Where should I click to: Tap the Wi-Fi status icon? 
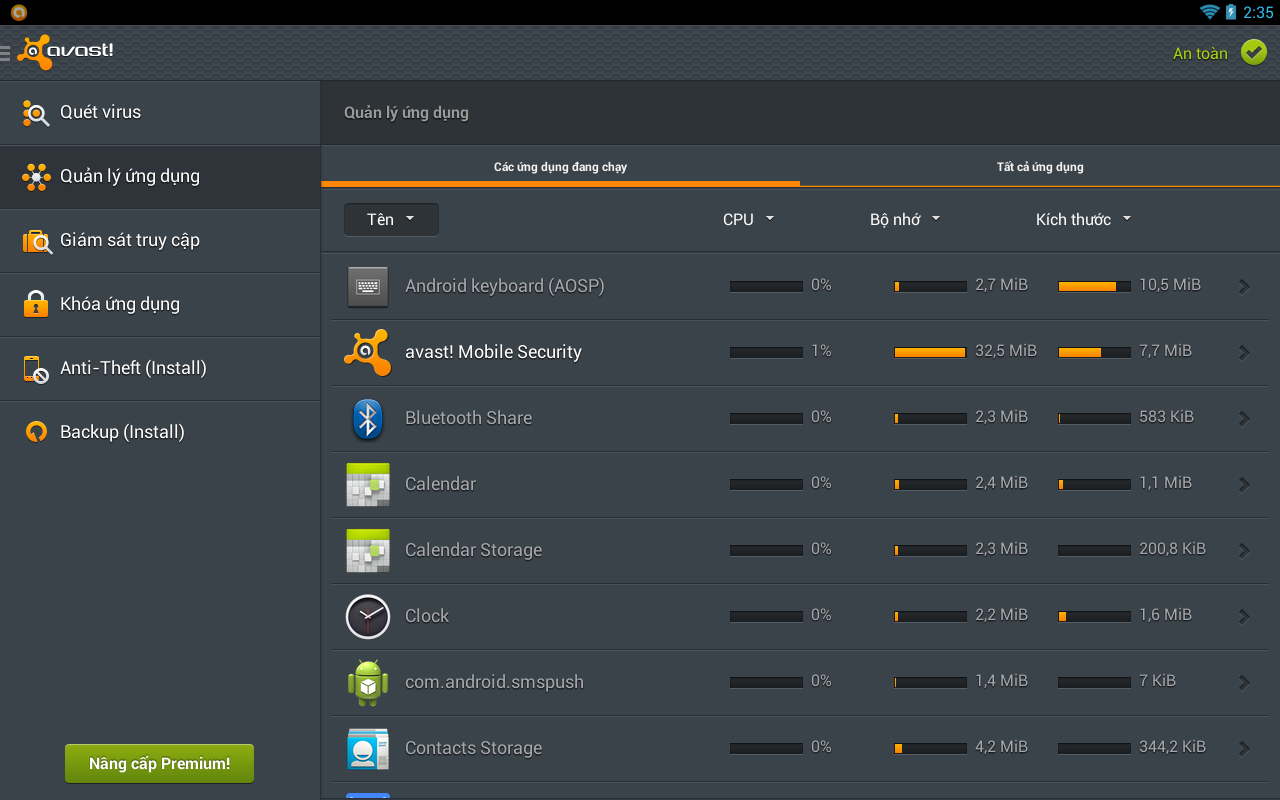pos(1210,12)
